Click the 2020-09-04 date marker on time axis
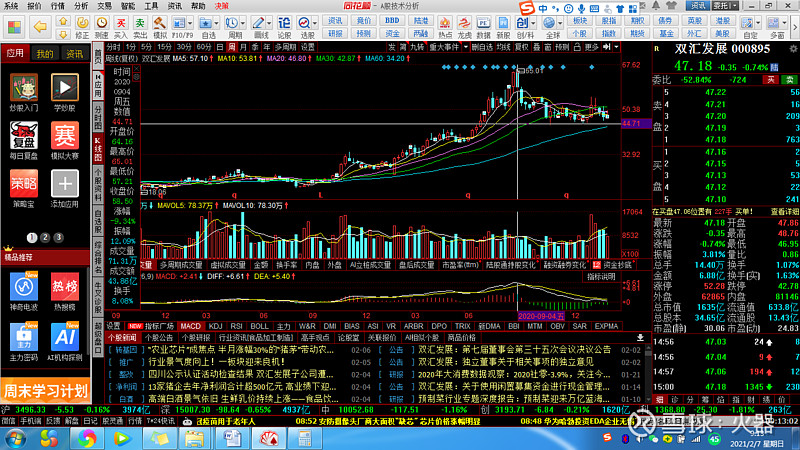Image resolution: width=800 pixels, height=450 pixels. click(x=541, y=316)
